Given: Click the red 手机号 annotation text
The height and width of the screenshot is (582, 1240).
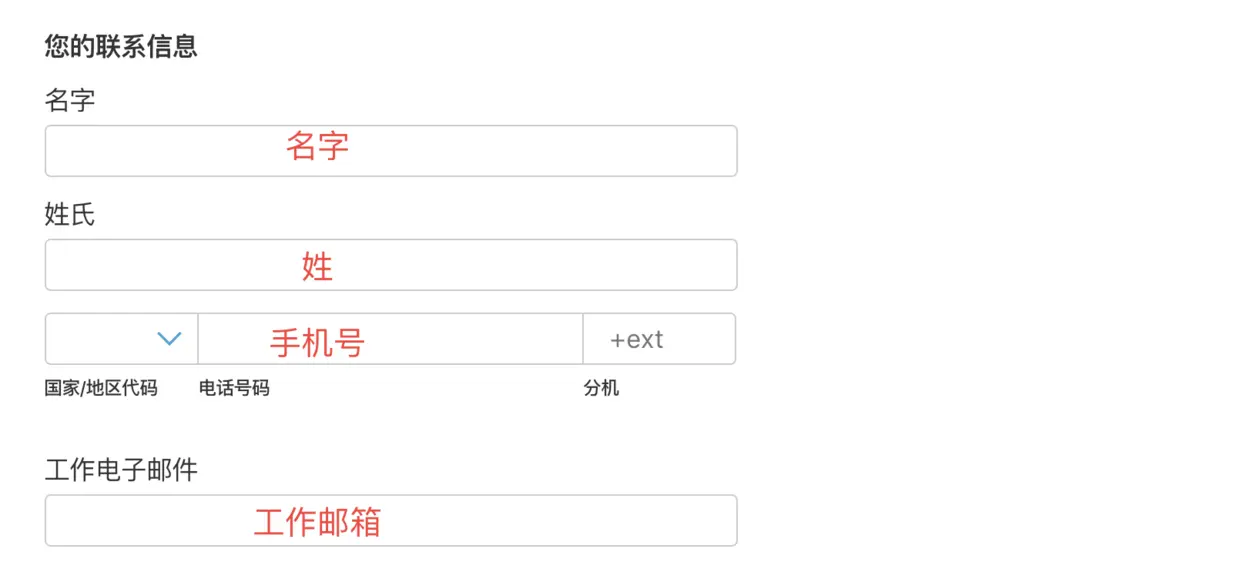Looking at the screenshot, I should pyautogui.click(x=317, y=343).
